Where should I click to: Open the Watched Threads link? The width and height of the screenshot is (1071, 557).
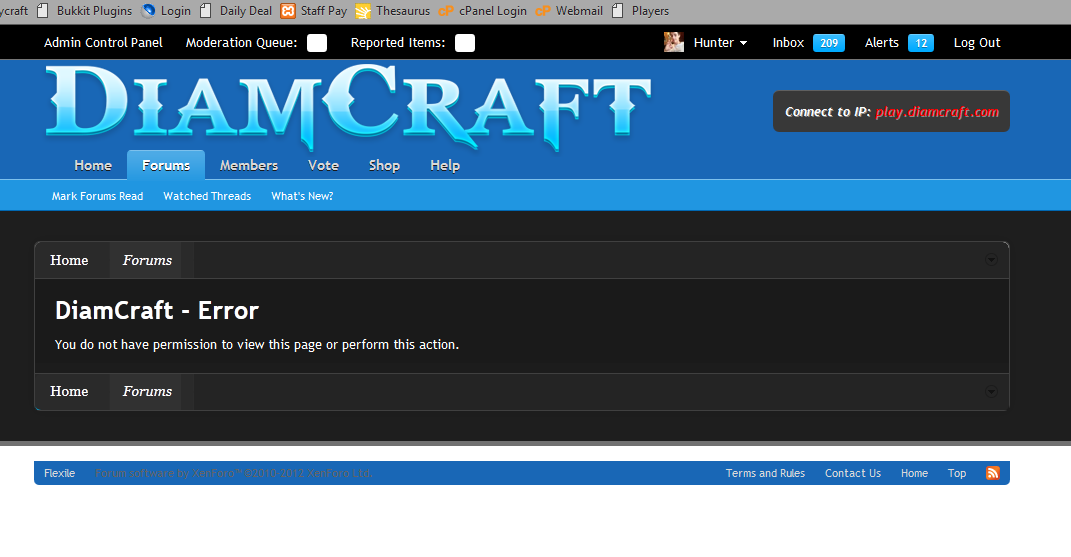pos(207,196)
